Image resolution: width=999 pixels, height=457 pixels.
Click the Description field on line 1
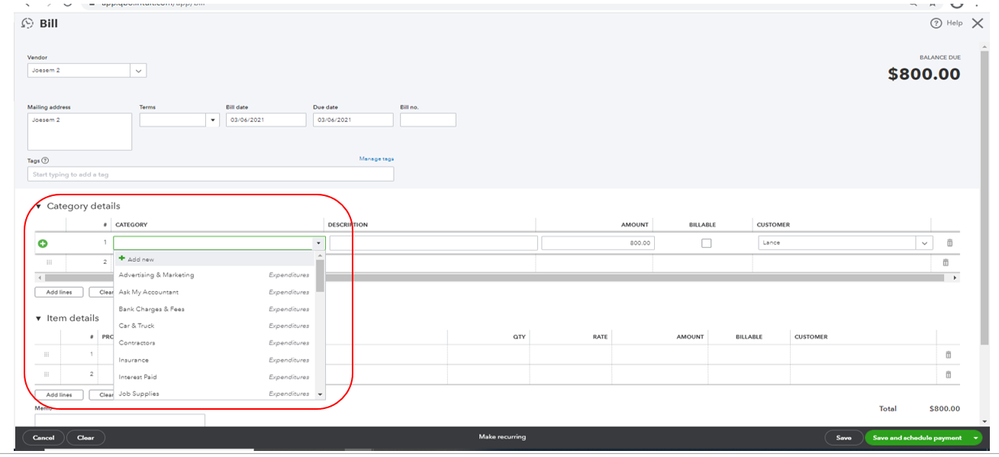click(433, 243)
